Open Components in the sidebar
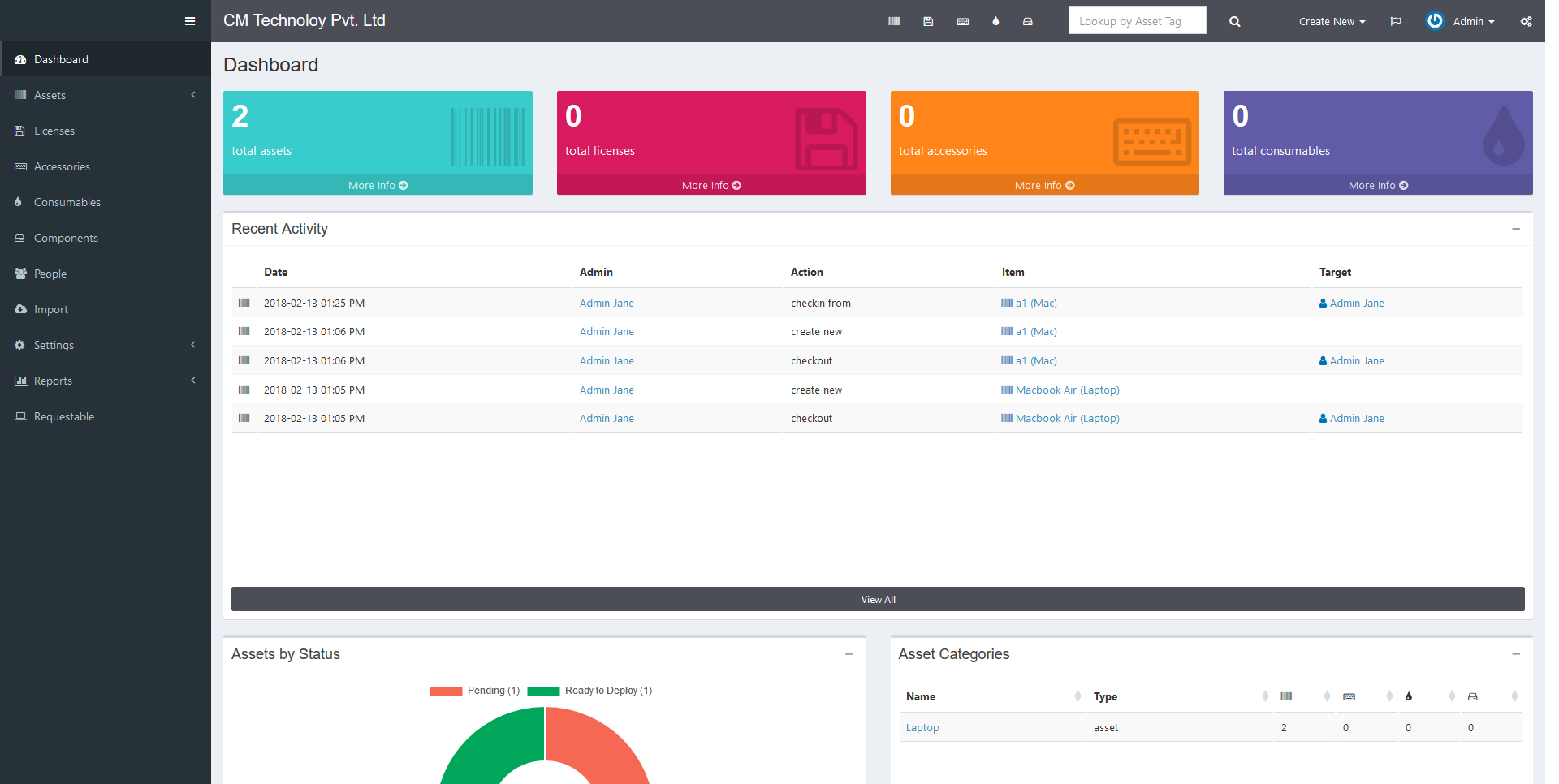1559x784 pixels. pos(106,238)
